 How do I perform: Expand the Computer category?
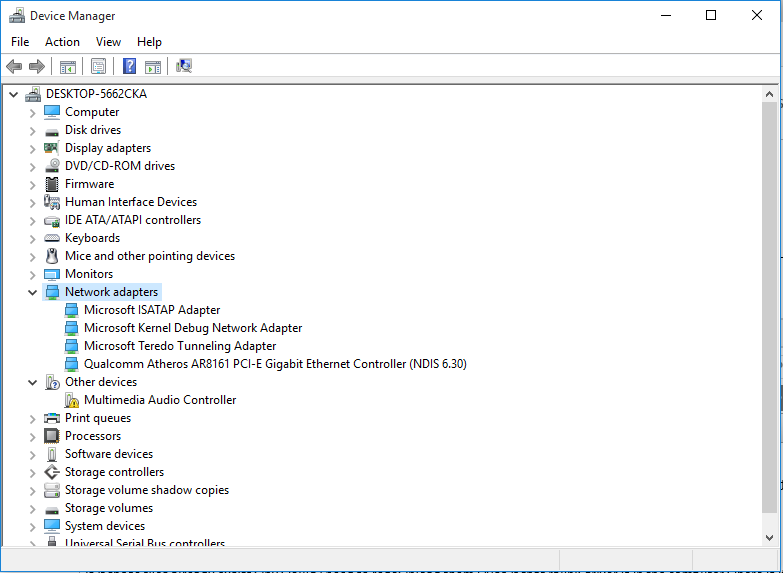pos(32,113)
